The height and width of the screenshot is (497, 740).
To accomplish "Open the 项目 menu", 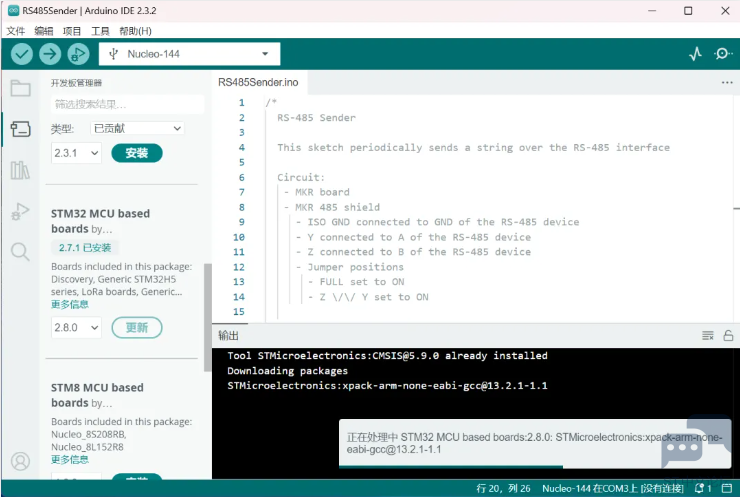I will (72, 31).
